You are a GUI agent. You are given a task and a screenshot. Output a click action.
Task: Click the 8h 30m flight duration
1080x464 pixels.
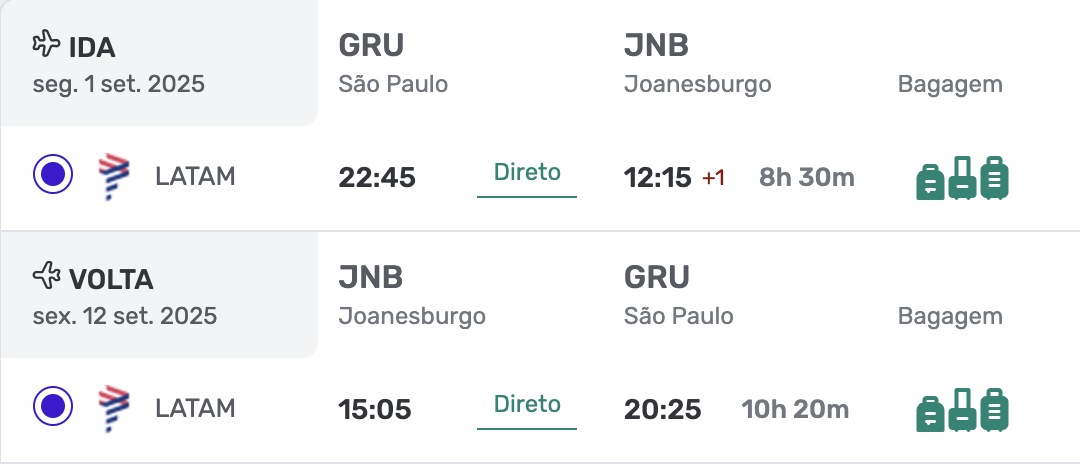(x=807, y=178)
